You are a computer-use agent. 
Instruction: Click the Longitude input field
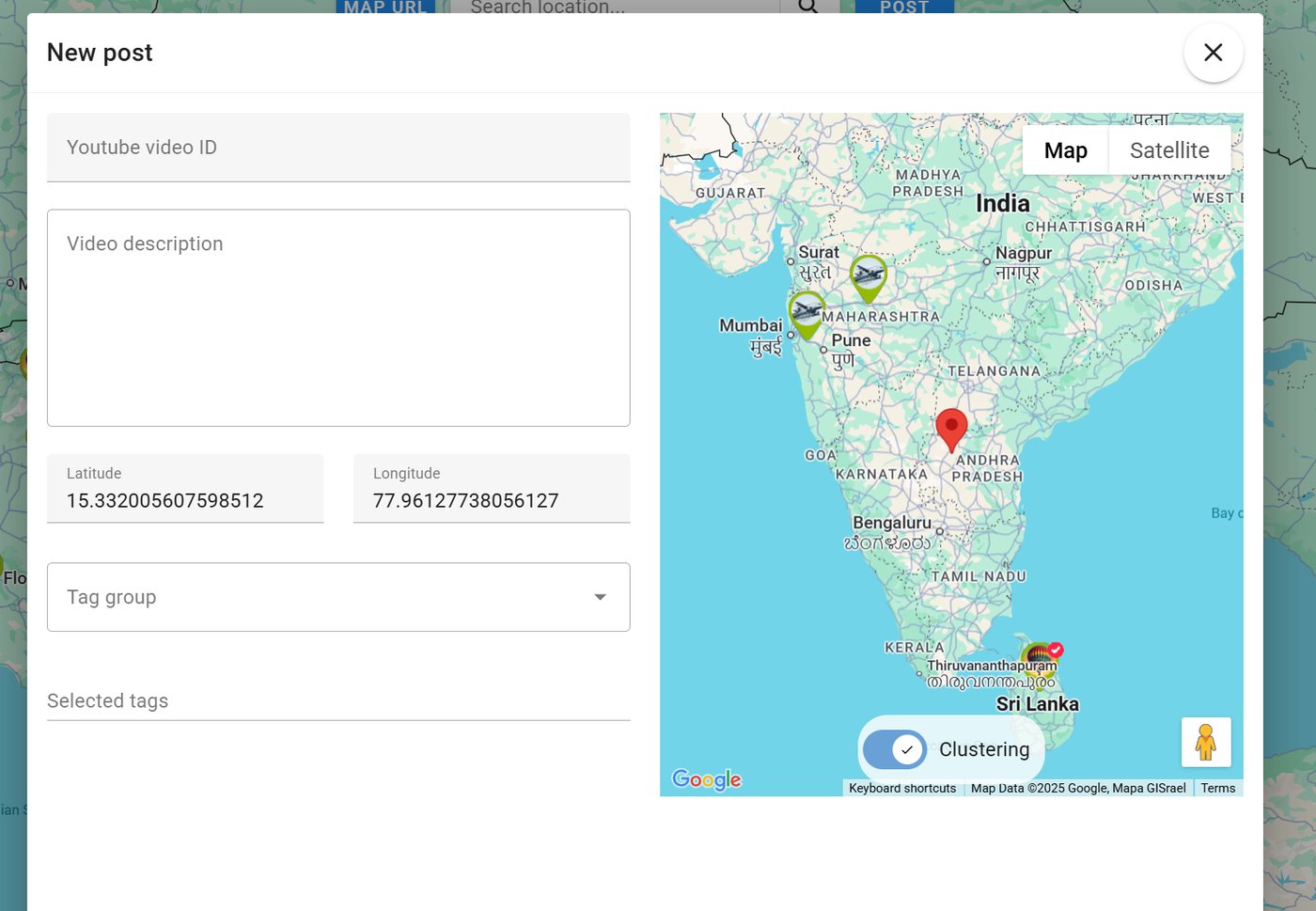[x=492, y=489]
